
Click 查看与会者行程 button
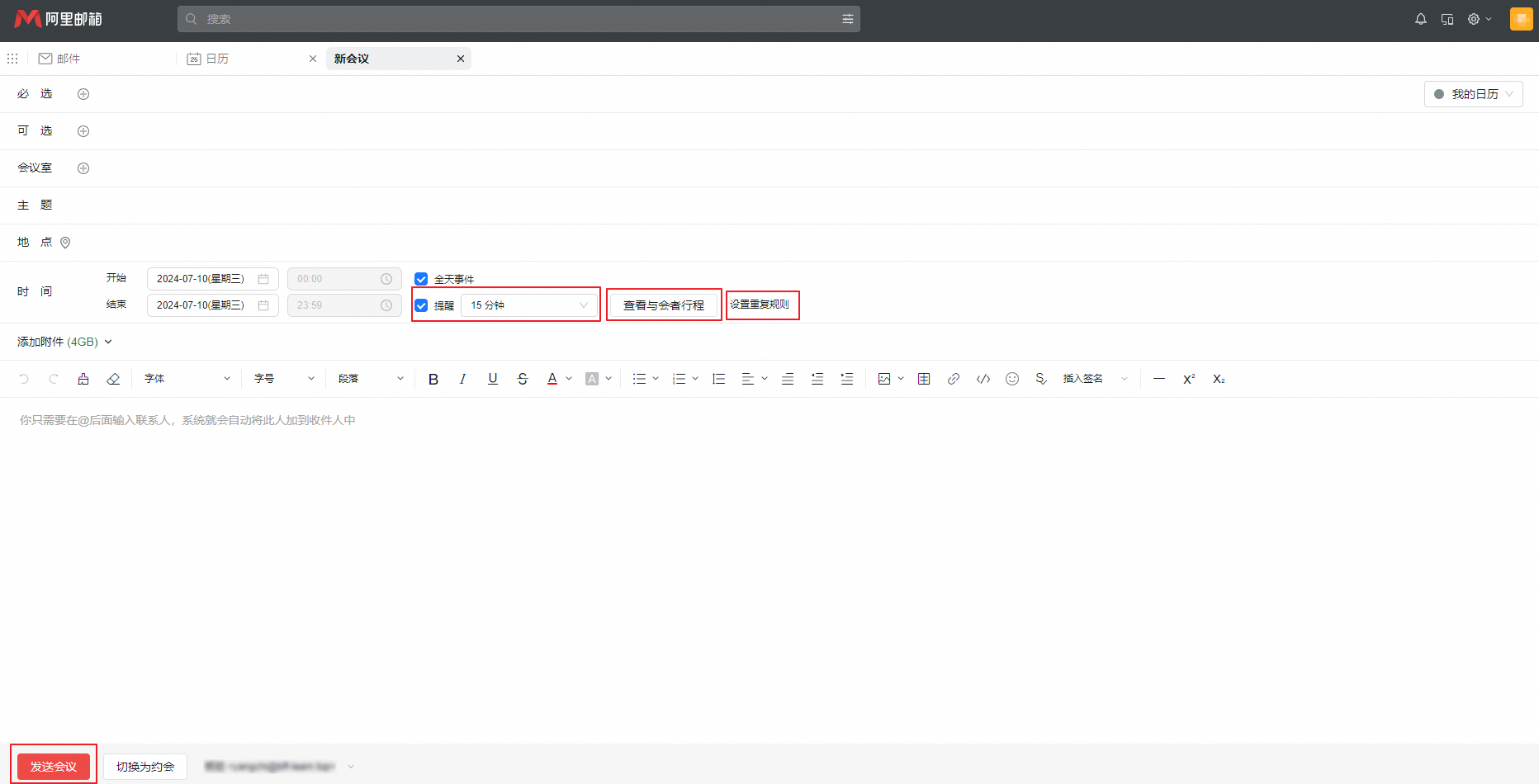pos(664,305)
